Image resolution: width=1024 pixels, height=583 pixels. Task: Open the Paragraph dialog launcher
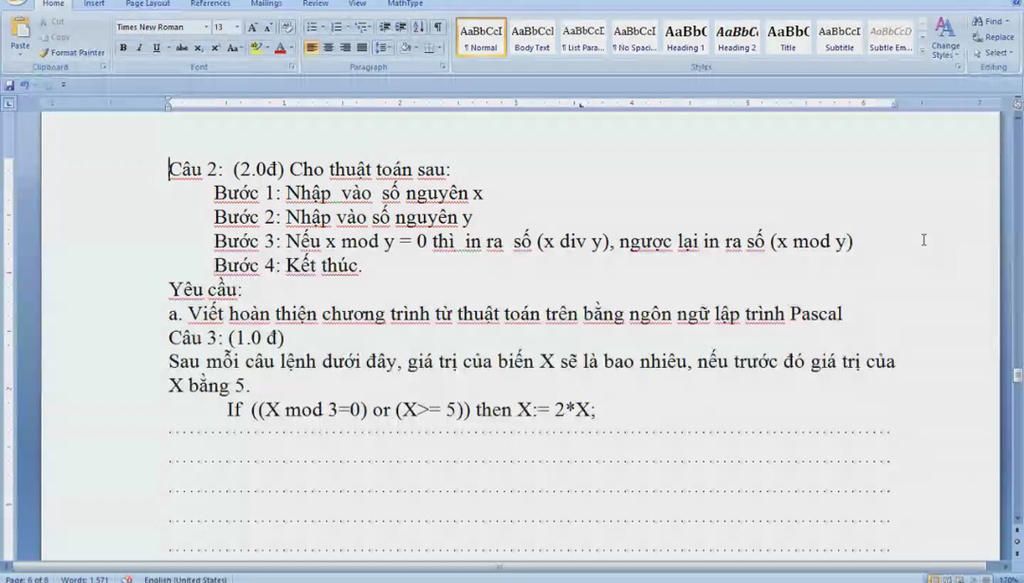coord(443,67)
